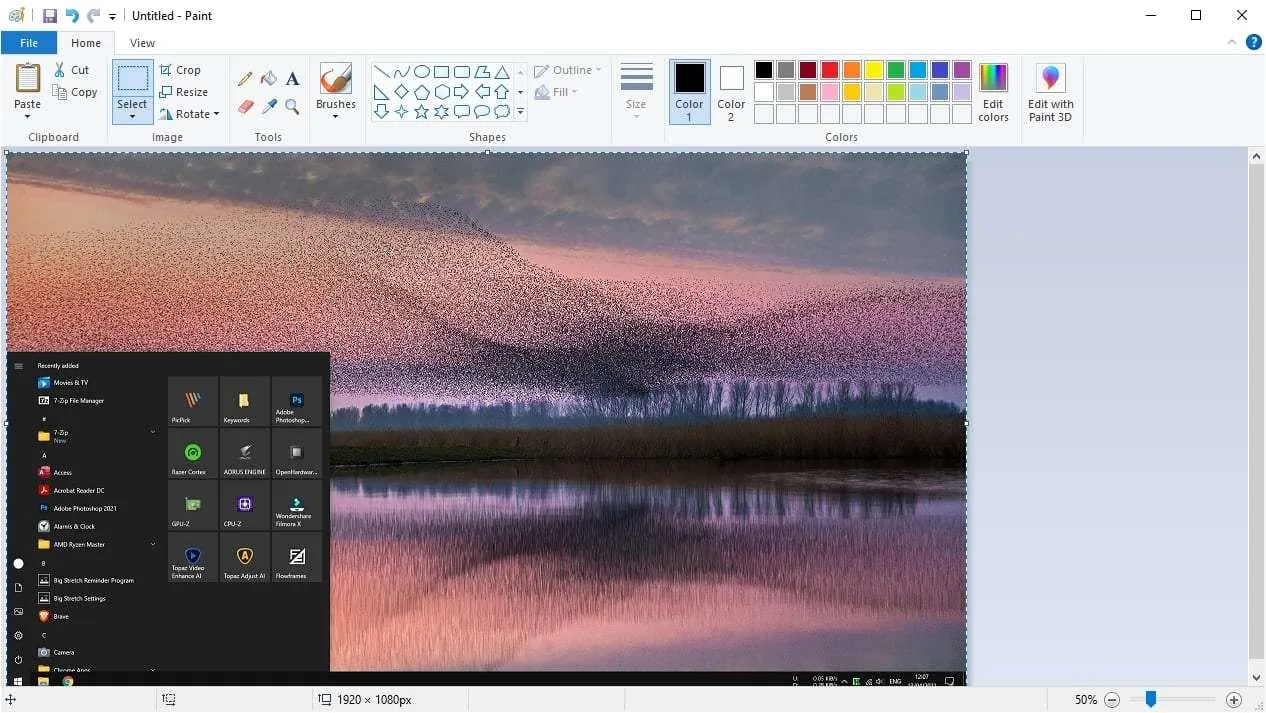Image resolution: width=1266 pixels, height=713 pixels.
Task: Pick the purple color swatch
Action: point(961,70)
